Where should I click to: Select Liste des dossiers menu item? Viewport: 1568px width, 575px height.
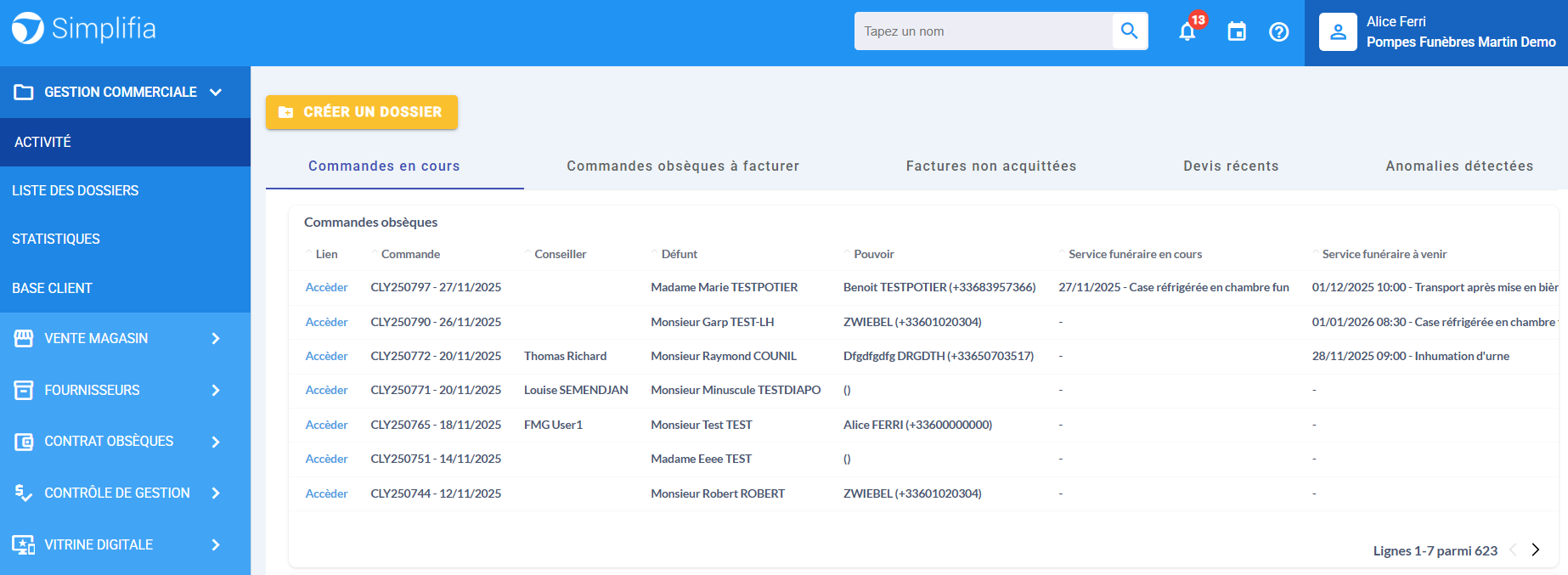[x=76, y=190]
